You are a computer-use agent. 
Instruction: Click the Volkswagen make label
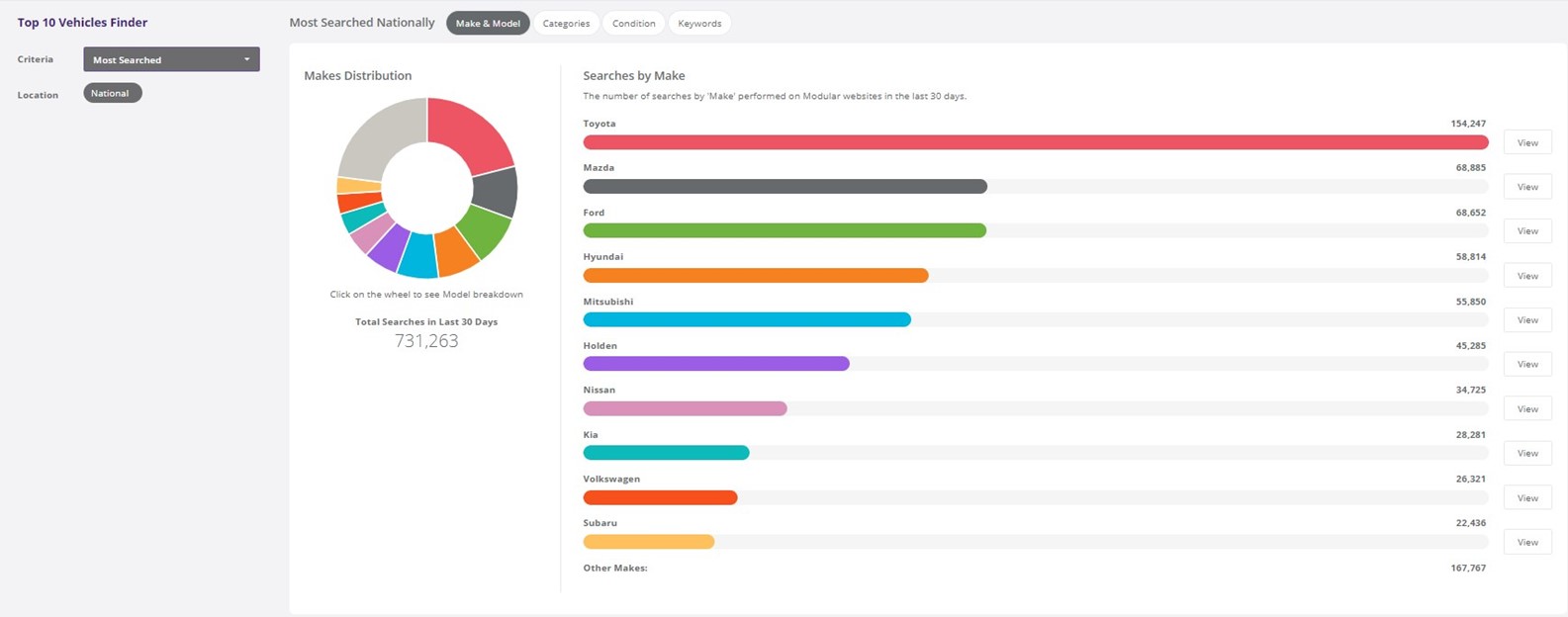611,479
